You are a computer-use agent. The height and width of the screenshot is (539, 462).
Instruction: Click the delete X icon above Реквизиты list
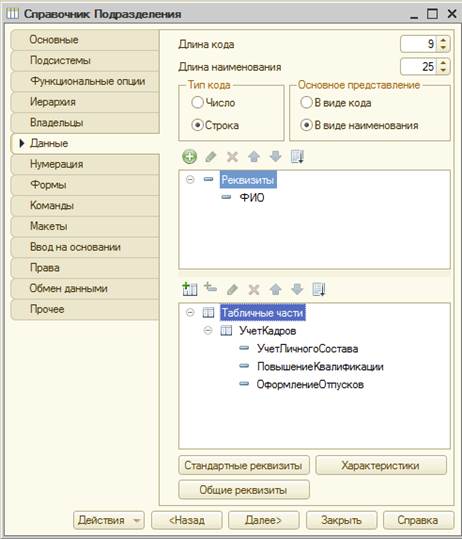click(x=232, y=157)
